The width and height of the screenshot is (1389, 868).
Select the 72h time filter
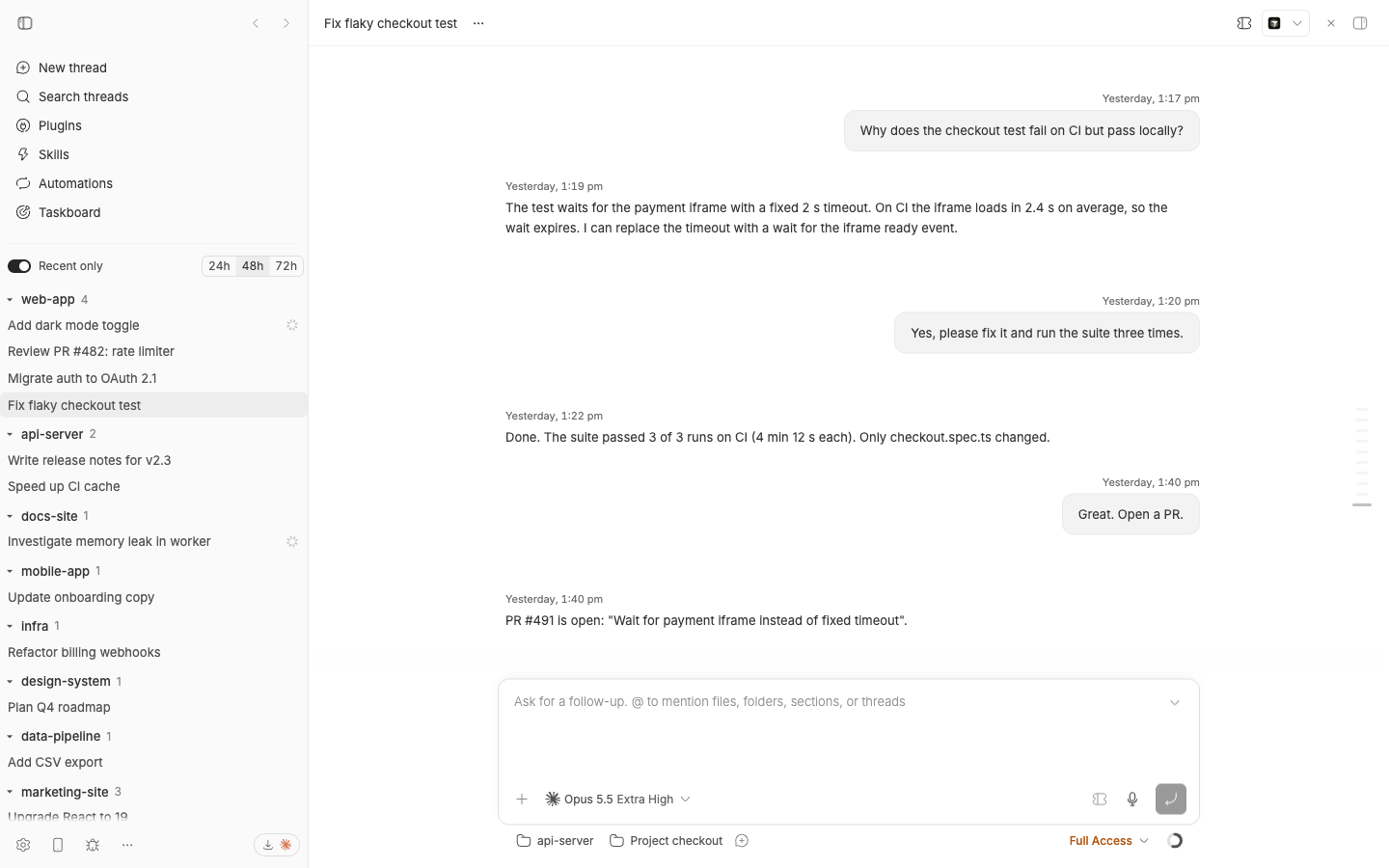click(286, 266)
